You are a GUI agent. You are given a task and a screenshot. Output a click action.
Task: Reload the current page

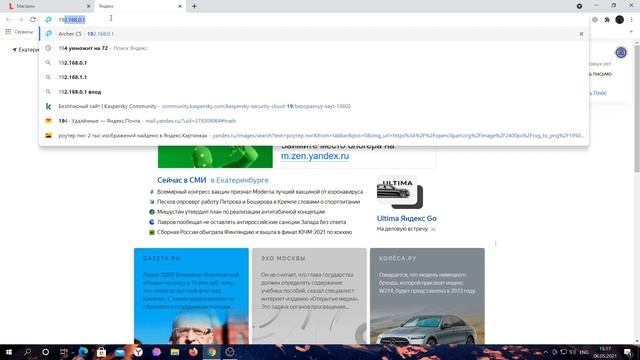click(33, 20)
